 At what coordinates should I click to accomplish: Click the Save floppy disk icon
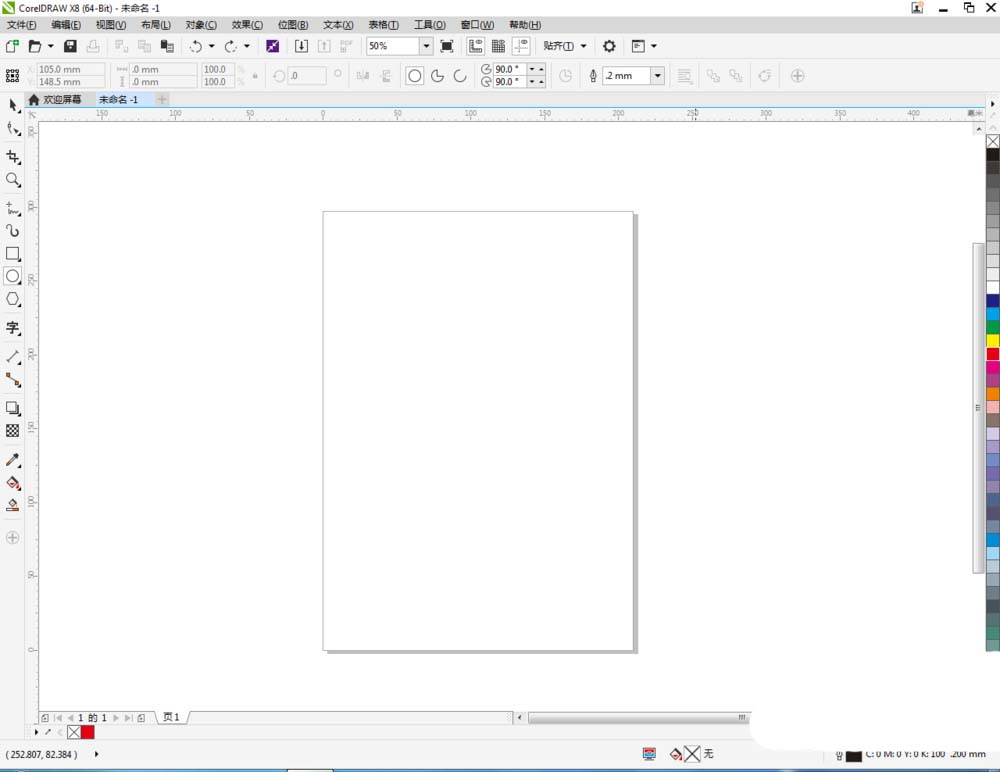click(x=70, y=46)
